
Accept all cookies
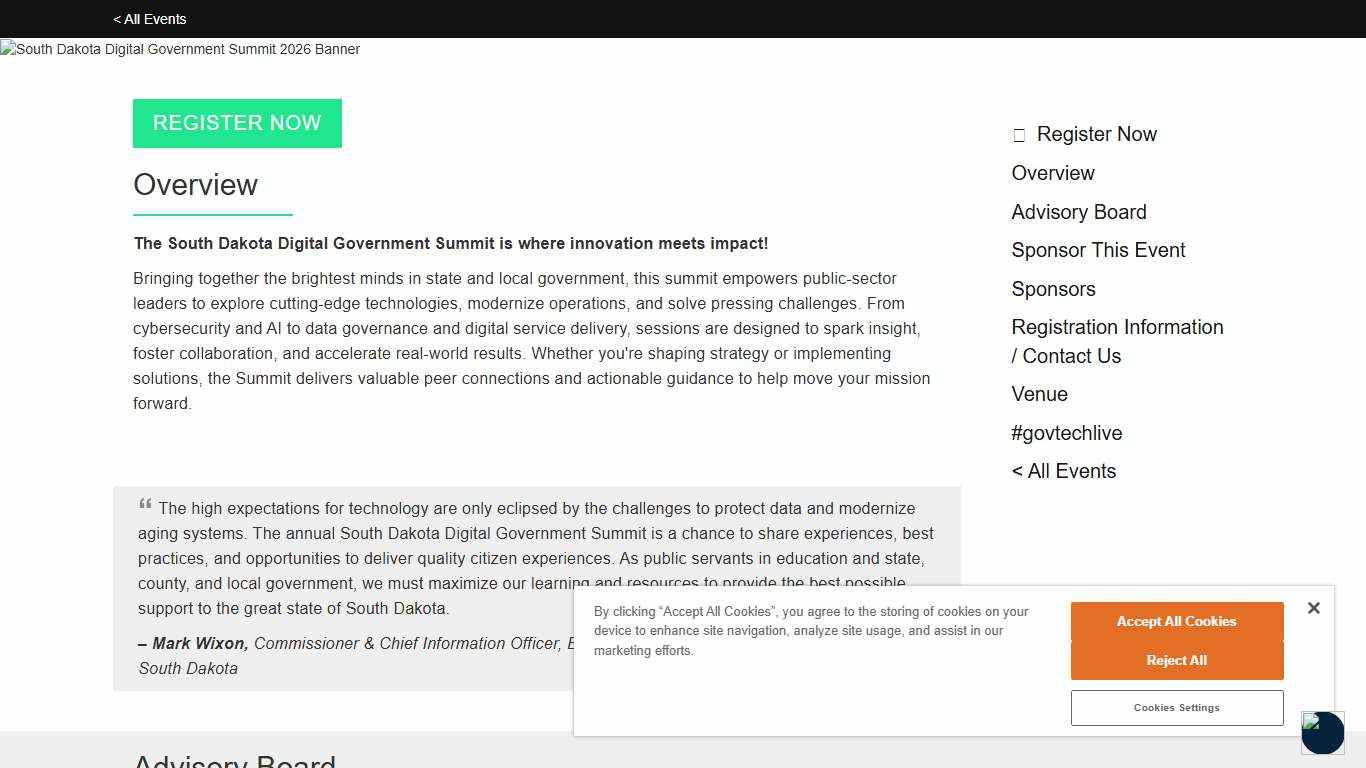tap(1176, 621)
